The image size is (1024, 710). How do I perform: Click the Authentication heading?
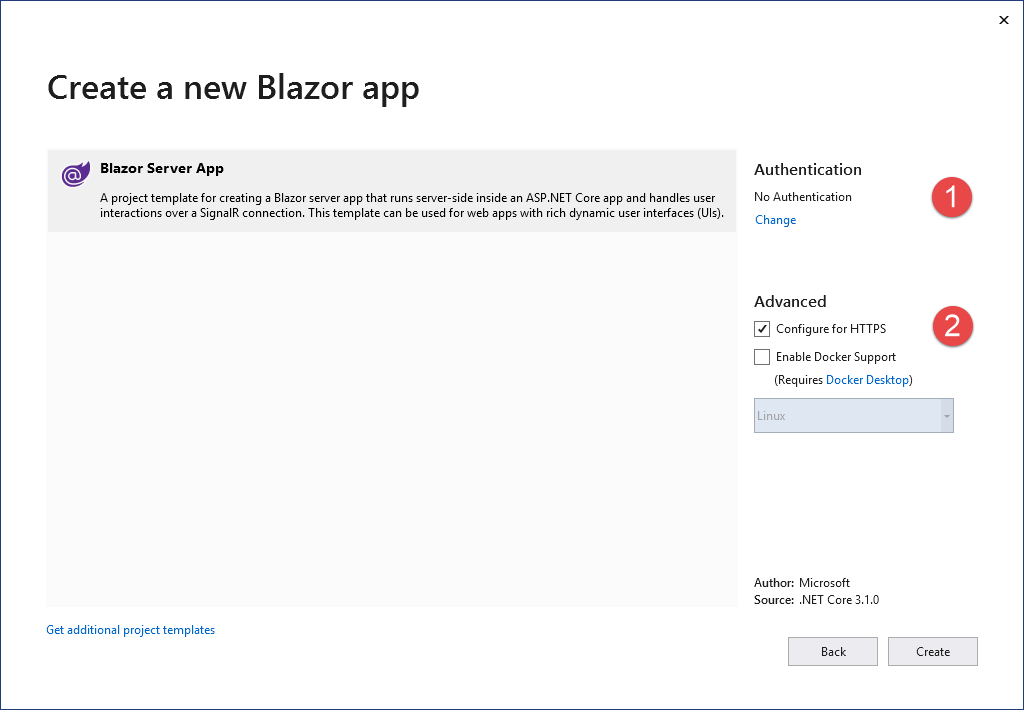tap(808, 170)
